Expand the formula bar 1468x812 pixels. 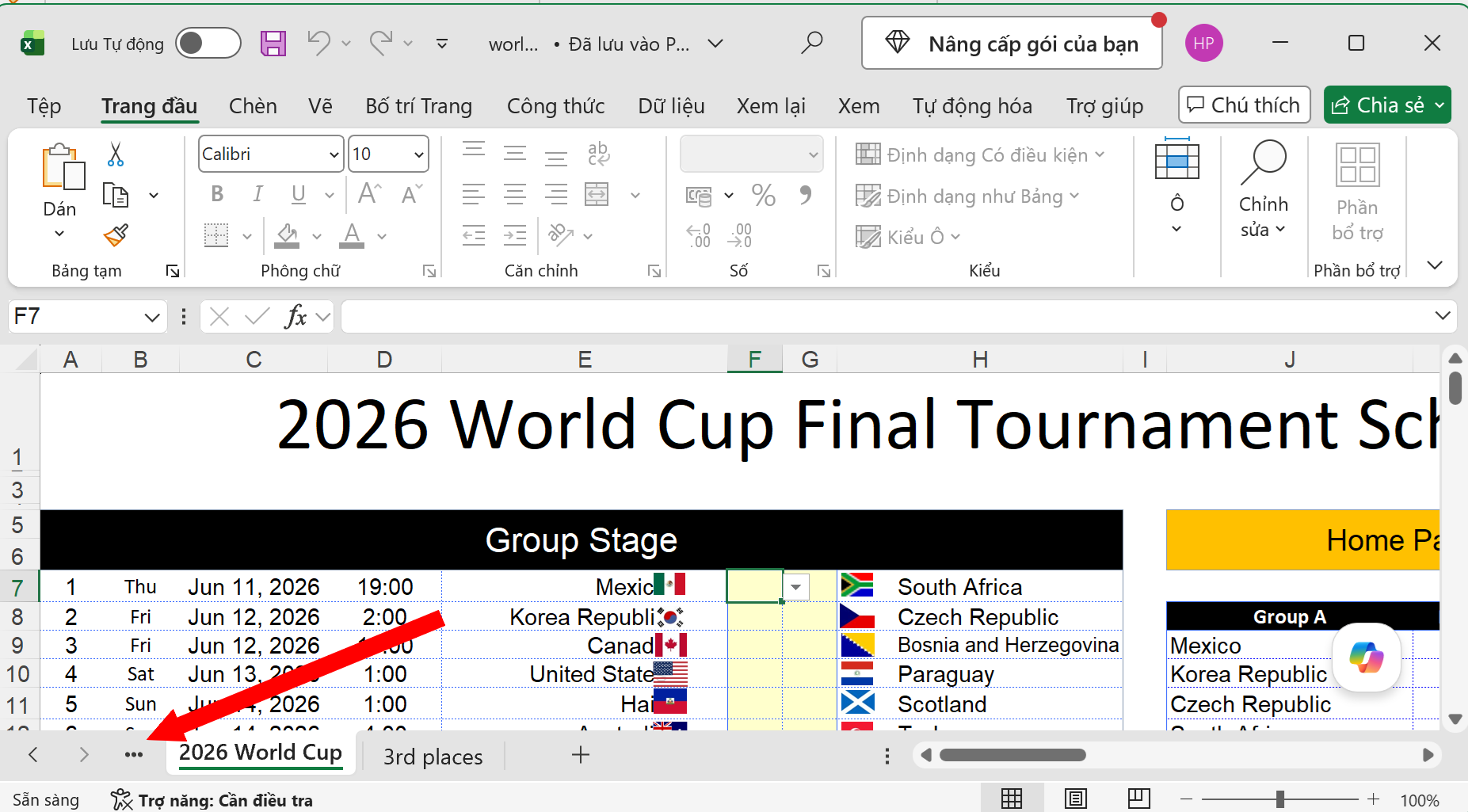click(1443, 316)
